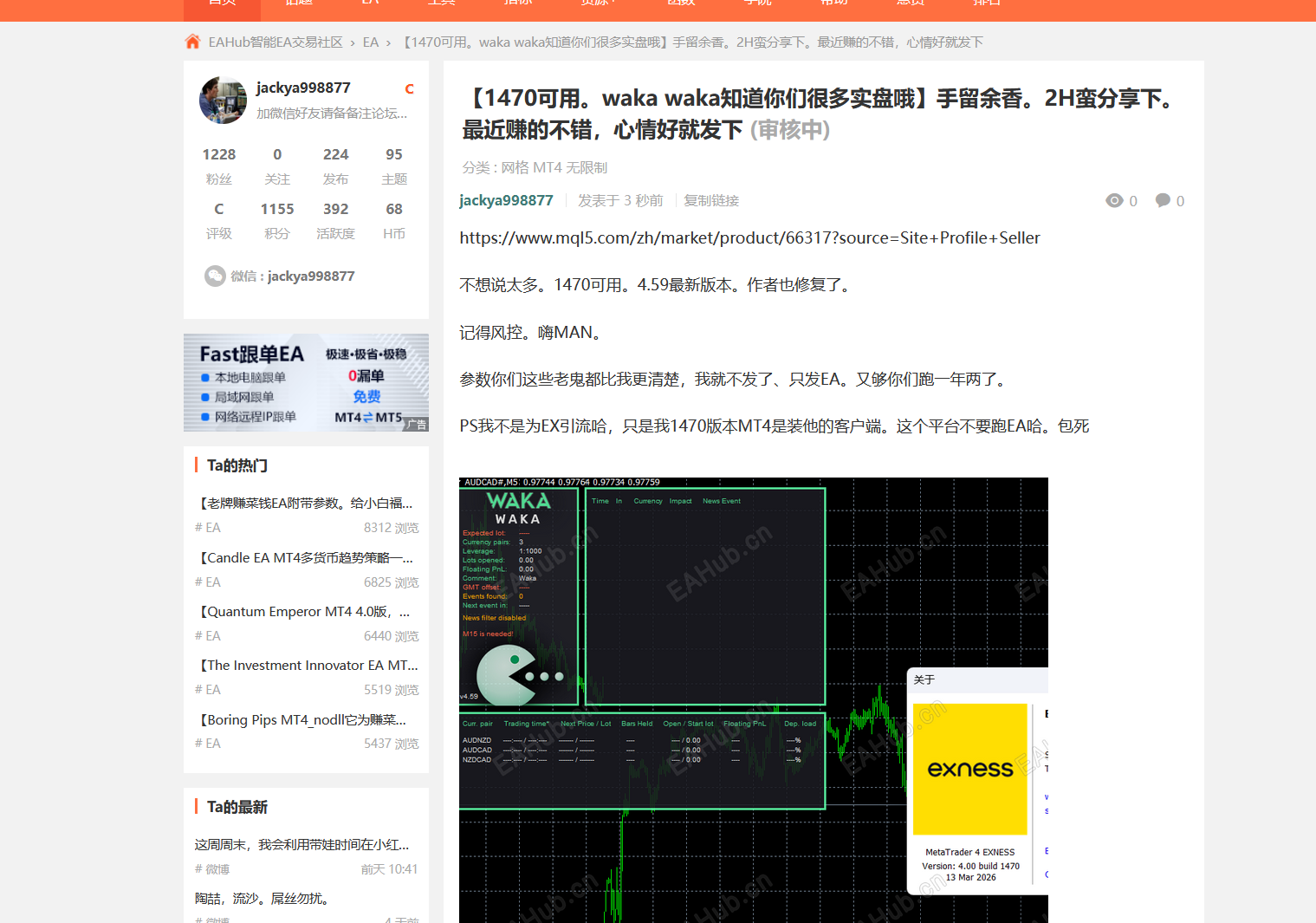Switch to the 学院 section in the navbar
This screenshot has width=1316, height=923.
click(x=756, y=5)
